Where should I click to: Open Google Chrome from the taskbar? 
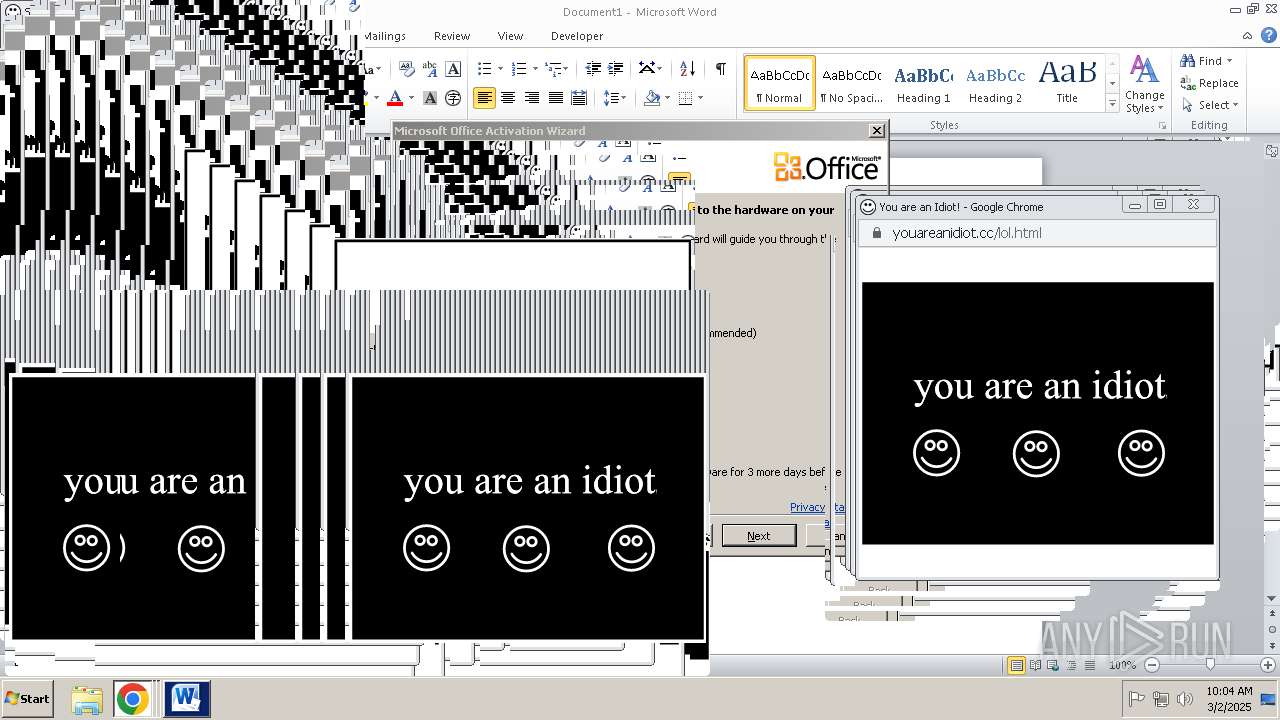[132, 699]
